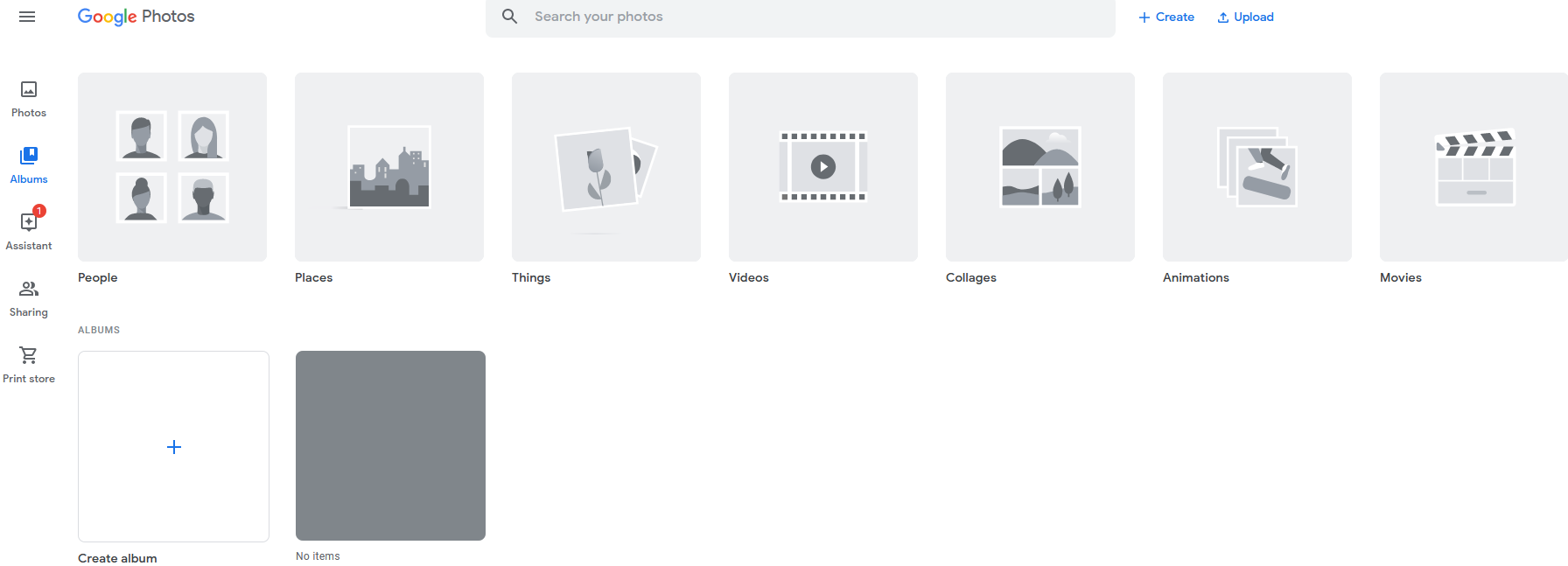Image resolution: width=1568 pixels, height=566 pixels.
Task: Go to Photos in sidebar
Action: 29,98
